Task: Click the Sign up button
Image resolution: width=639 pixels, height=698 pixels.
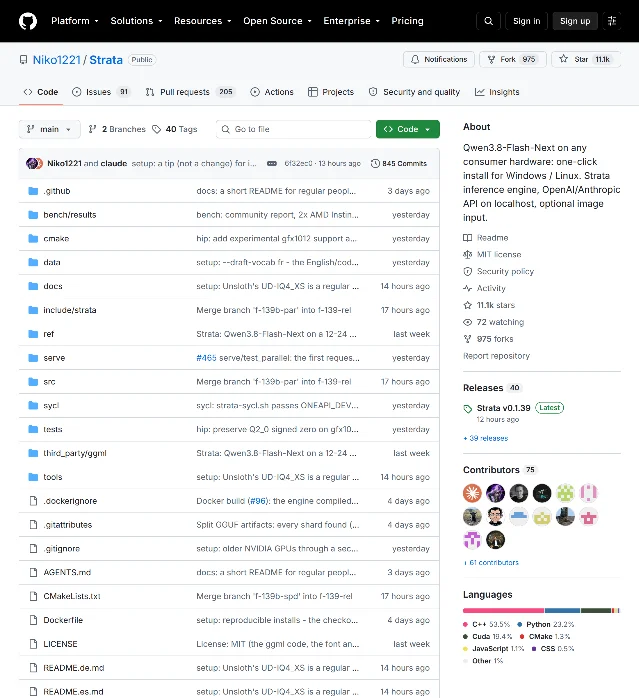Action: (x=575, y=21)
